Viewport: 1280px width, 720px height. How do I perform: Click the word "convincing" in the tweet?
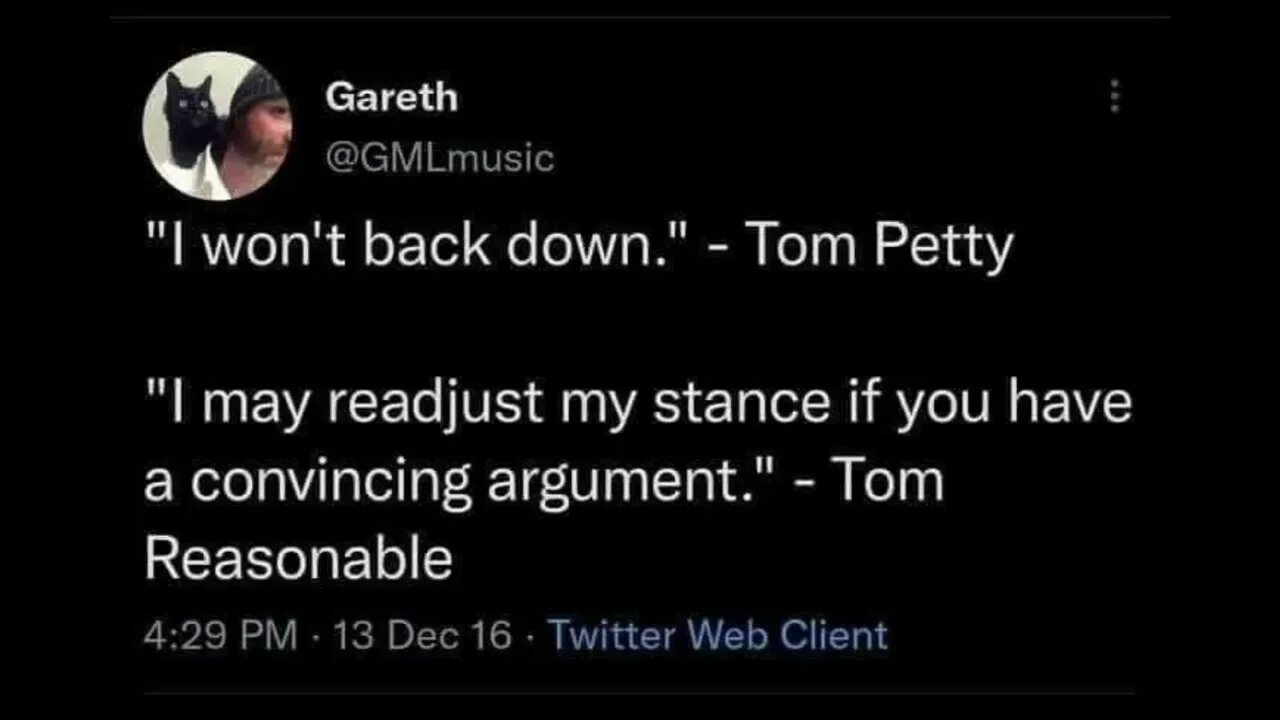[331, 481]
